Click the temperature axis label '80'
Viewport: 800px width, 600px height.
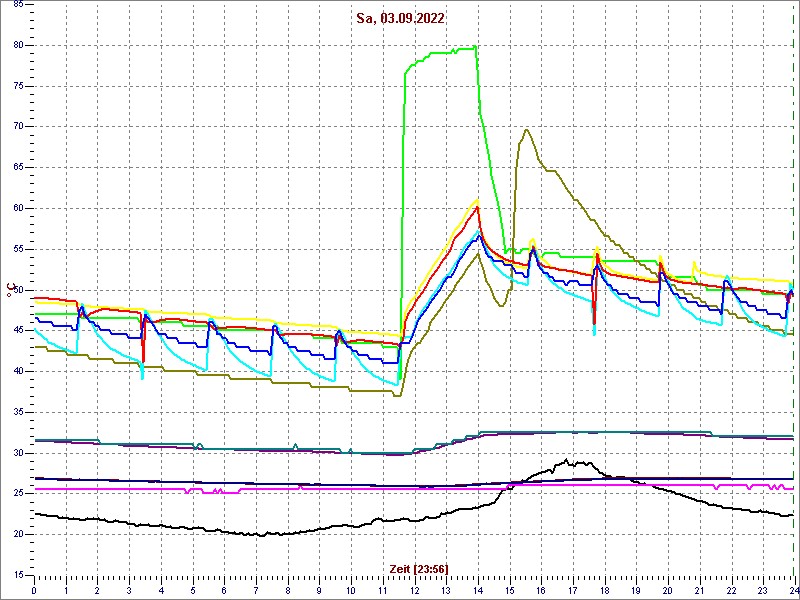pos(16,45)
